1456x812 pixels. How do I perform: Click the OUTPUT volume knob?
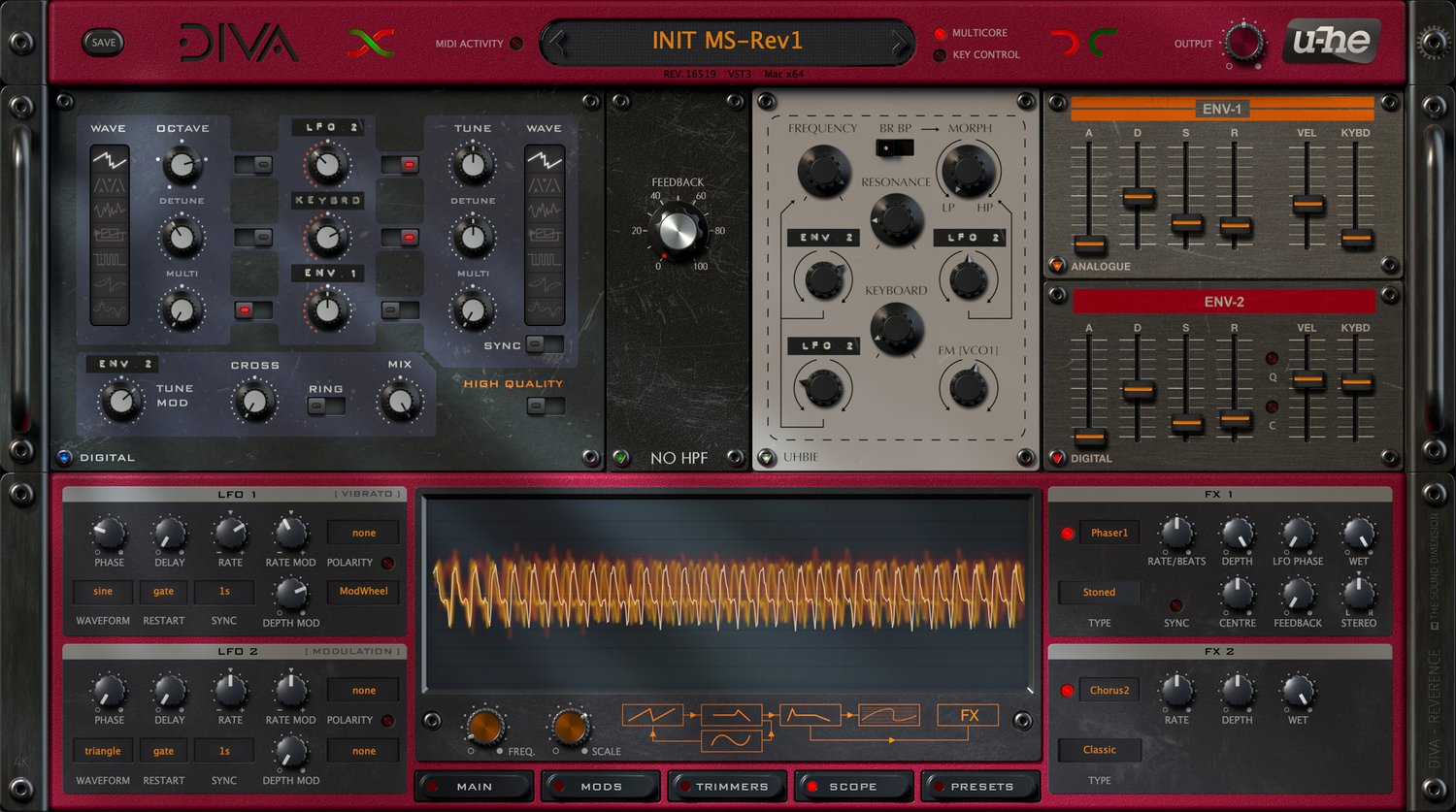pyautogui.click(x=1242, y=44)
